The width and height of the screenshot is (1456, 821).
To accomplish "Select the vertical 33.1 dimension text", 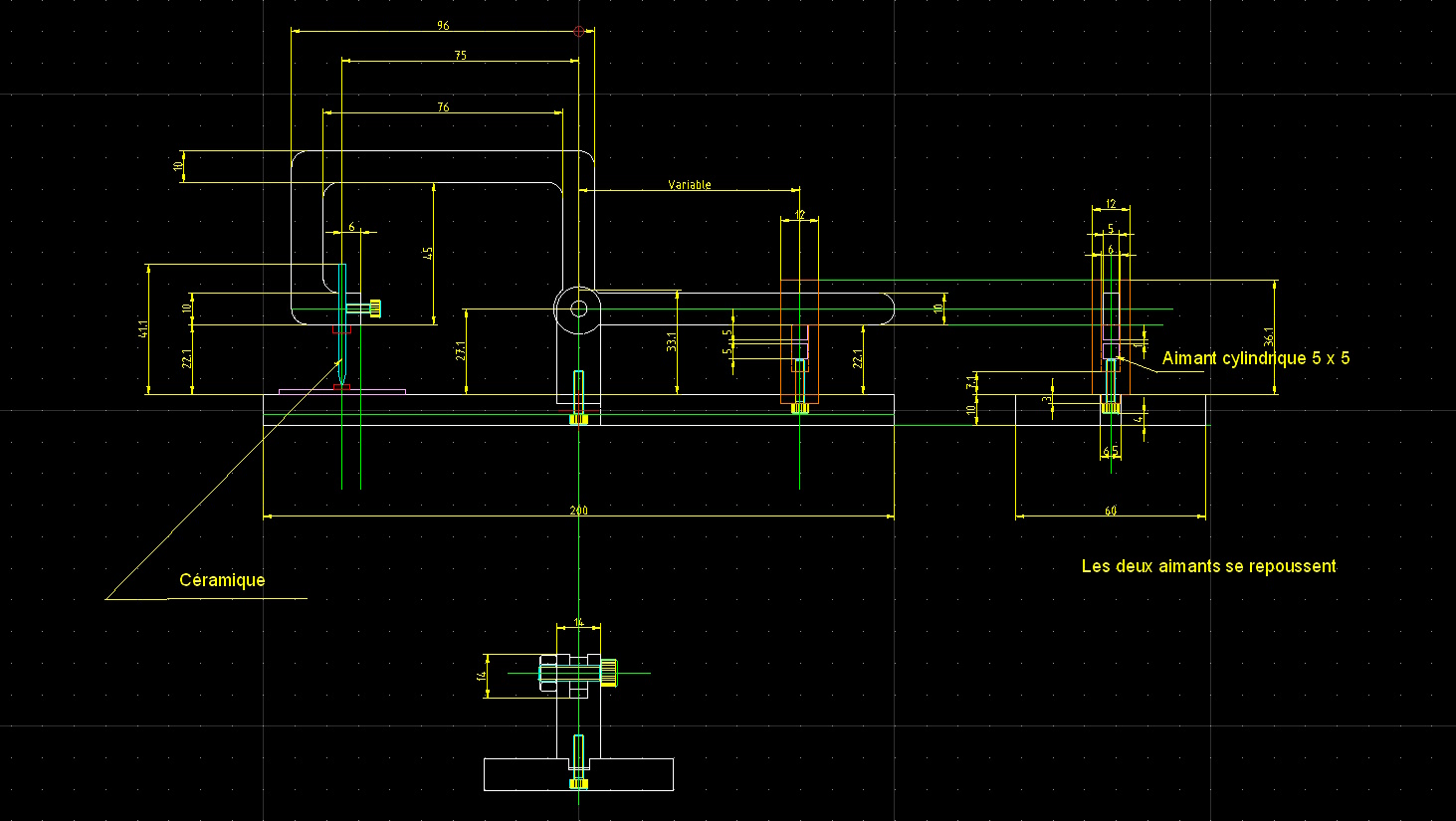I will (x=672, y=341).
